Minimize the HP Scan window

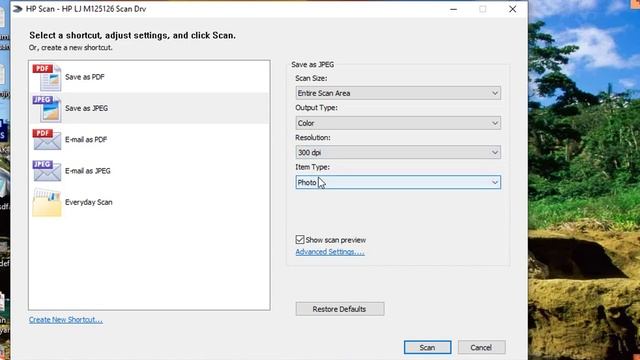(x=453, y=9)
